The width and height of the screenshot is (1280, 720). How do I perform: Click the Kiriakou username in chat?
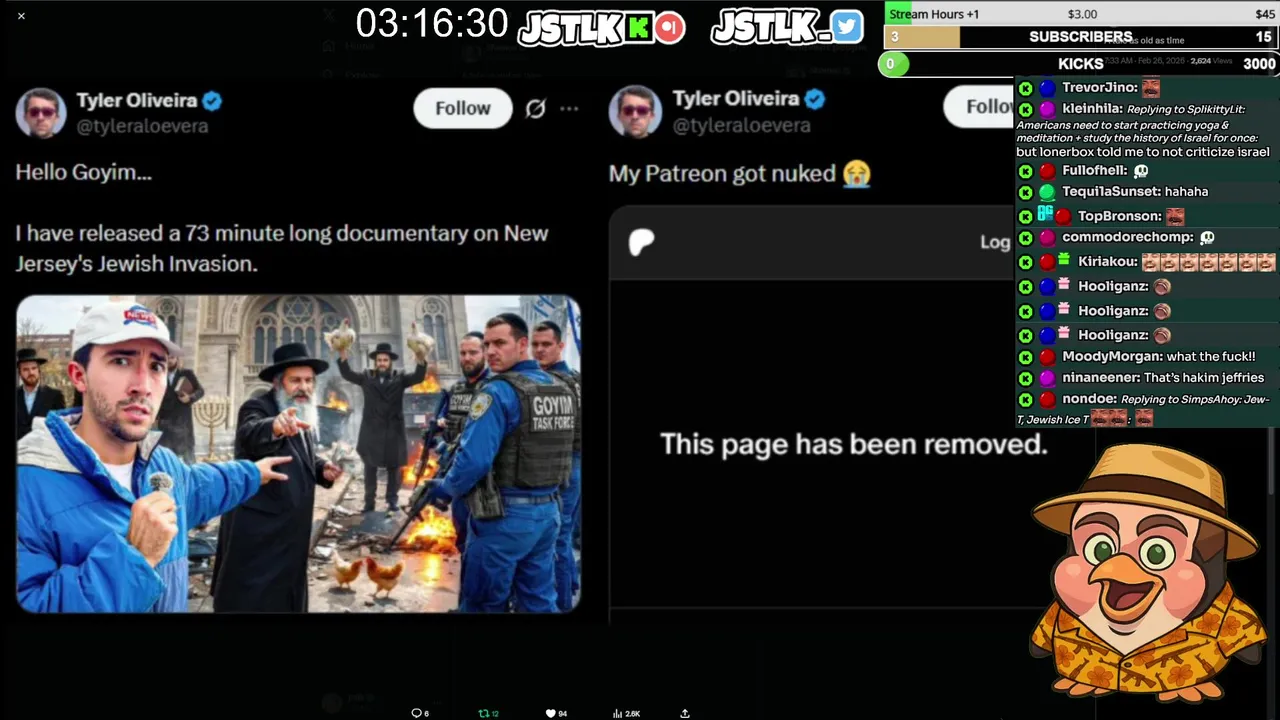[x=1108, y=262]
